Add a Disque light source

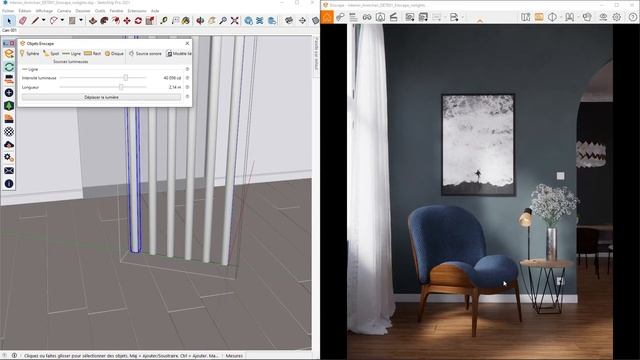pyautogui.click(x=114, y=53)
